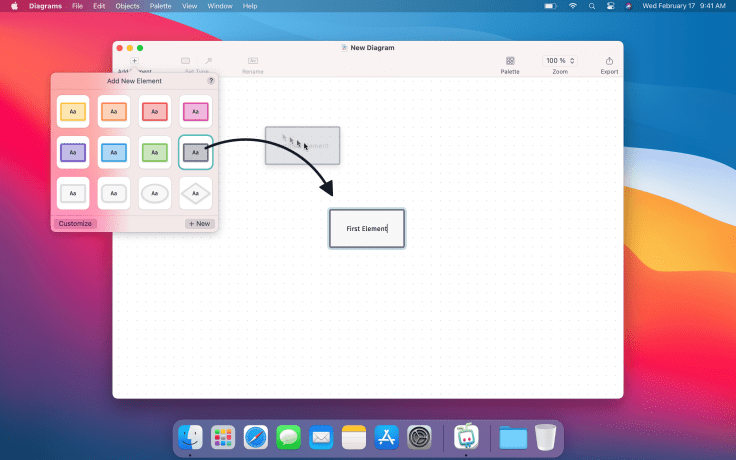Open the Edit menu
This screenshot has height=460, width=736.
click(99, 6)
